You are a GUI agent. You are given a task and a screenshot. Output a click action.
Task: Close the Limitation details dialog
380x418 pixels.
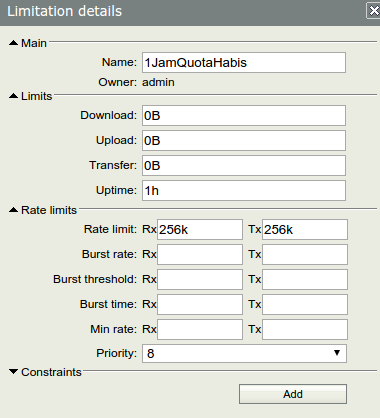373,11
